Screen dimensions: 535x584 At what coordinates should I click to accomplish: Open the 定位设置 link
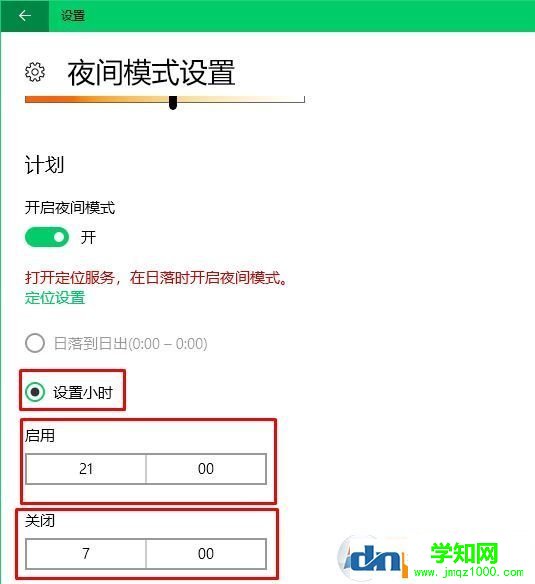pos(55,298)
